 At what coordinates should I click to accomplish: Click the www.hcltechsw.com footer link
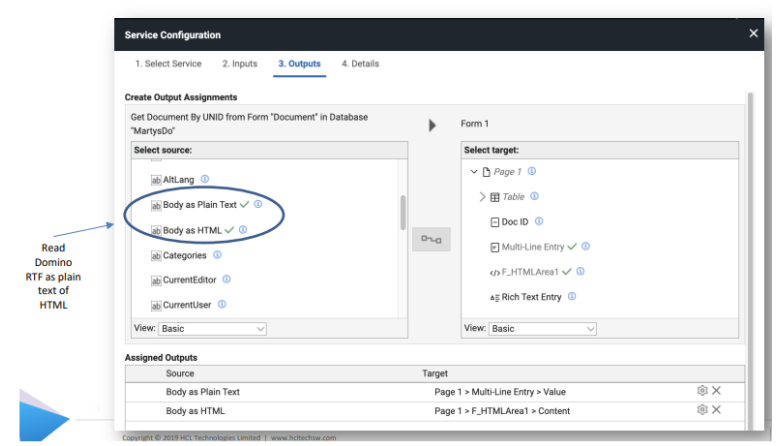[x=303, y=438]
